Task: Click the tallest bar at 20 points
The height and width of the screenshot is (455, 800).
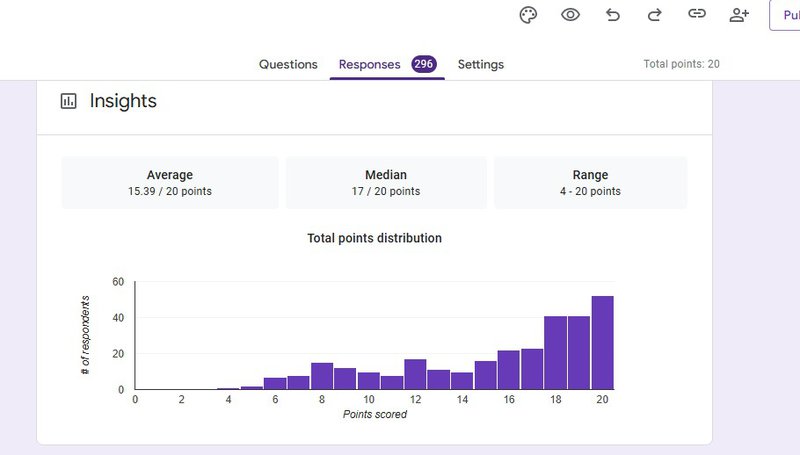Action: (x=602, y=343)
